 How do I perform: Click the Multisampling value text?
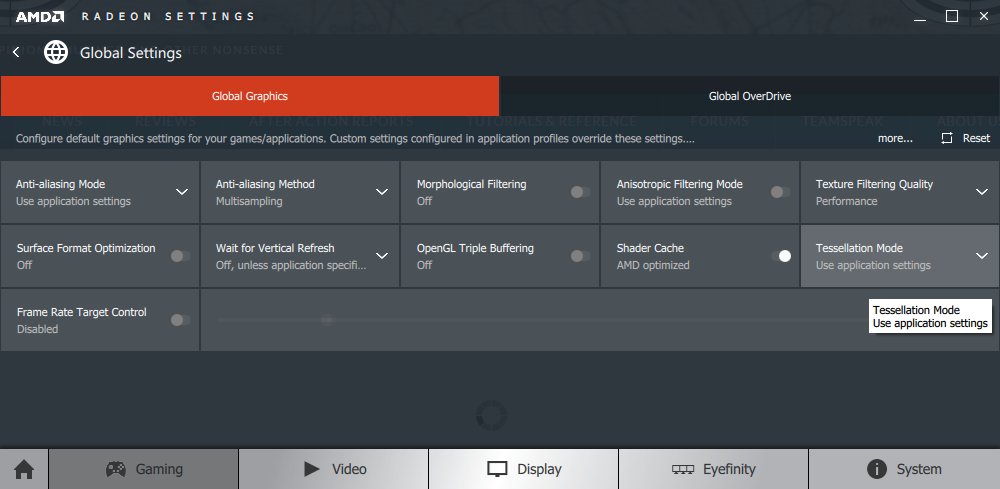[x=249, y=201]
